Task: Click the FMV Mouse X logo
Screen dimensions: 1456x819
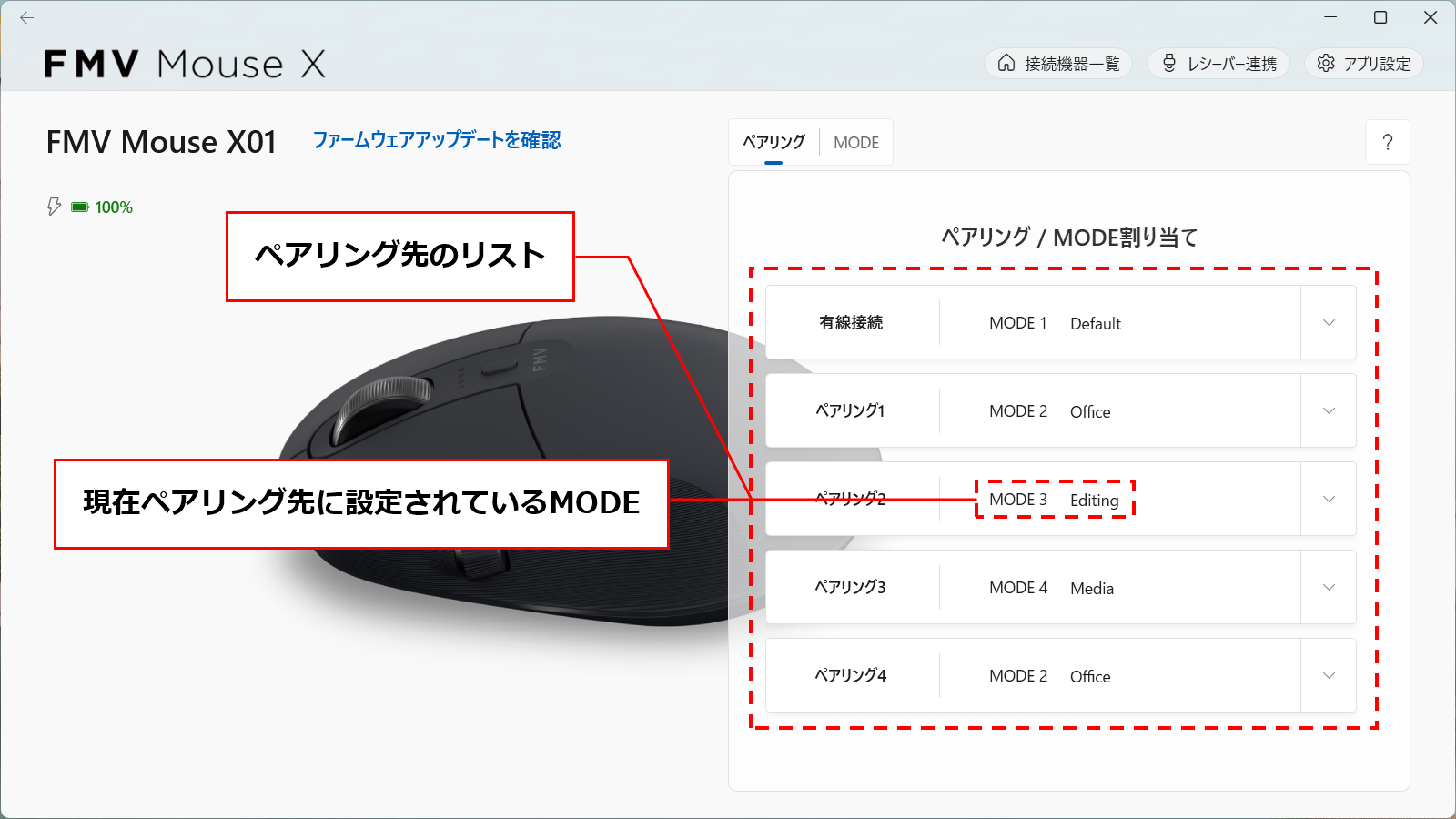Action: click(x=185, y=64)
